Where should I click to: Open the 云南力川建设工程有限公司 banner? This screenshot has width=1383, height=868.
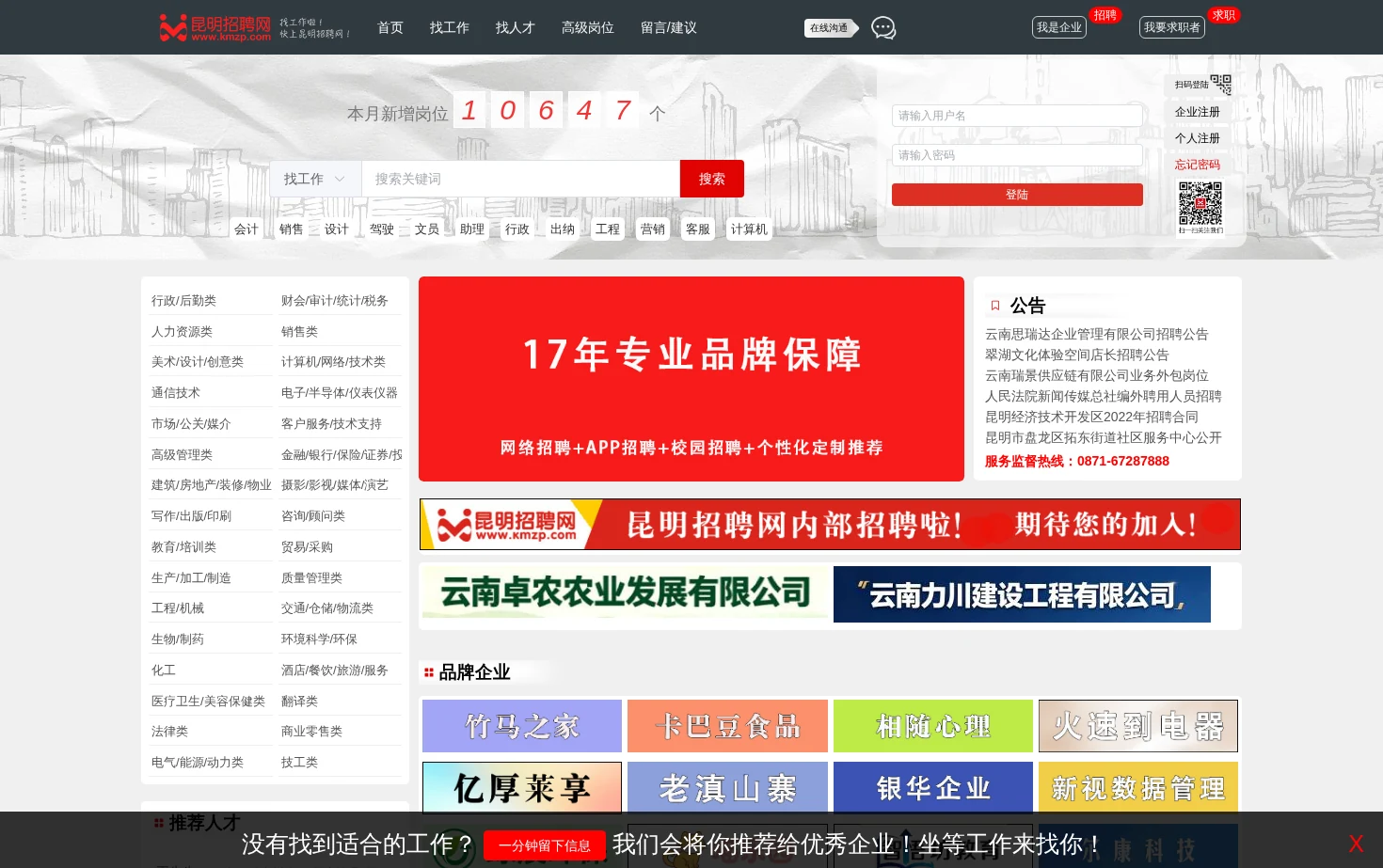(1022, 594)
